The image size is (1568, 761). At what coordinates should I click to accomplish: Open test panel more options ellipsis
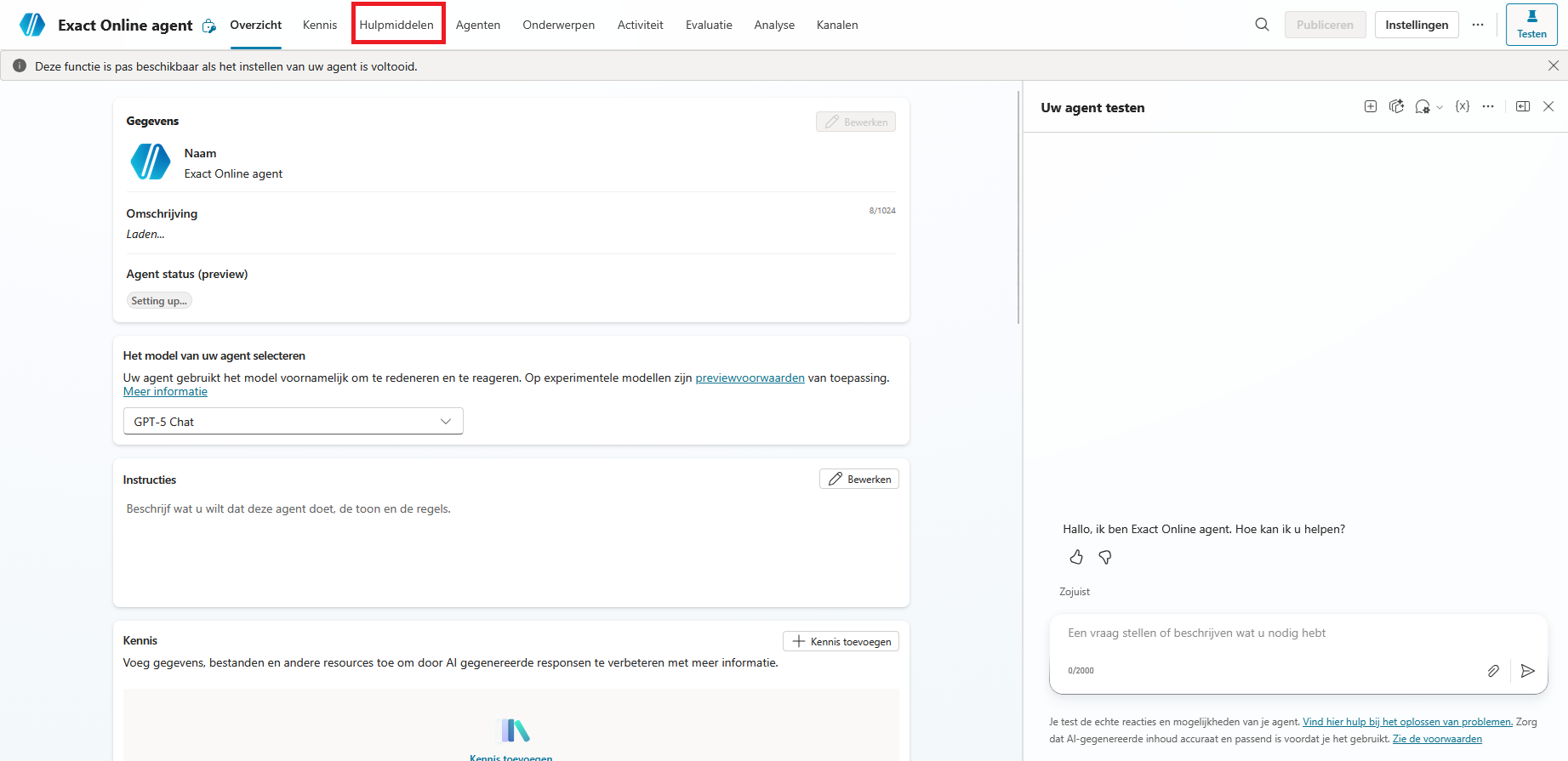coord(1488,106)
